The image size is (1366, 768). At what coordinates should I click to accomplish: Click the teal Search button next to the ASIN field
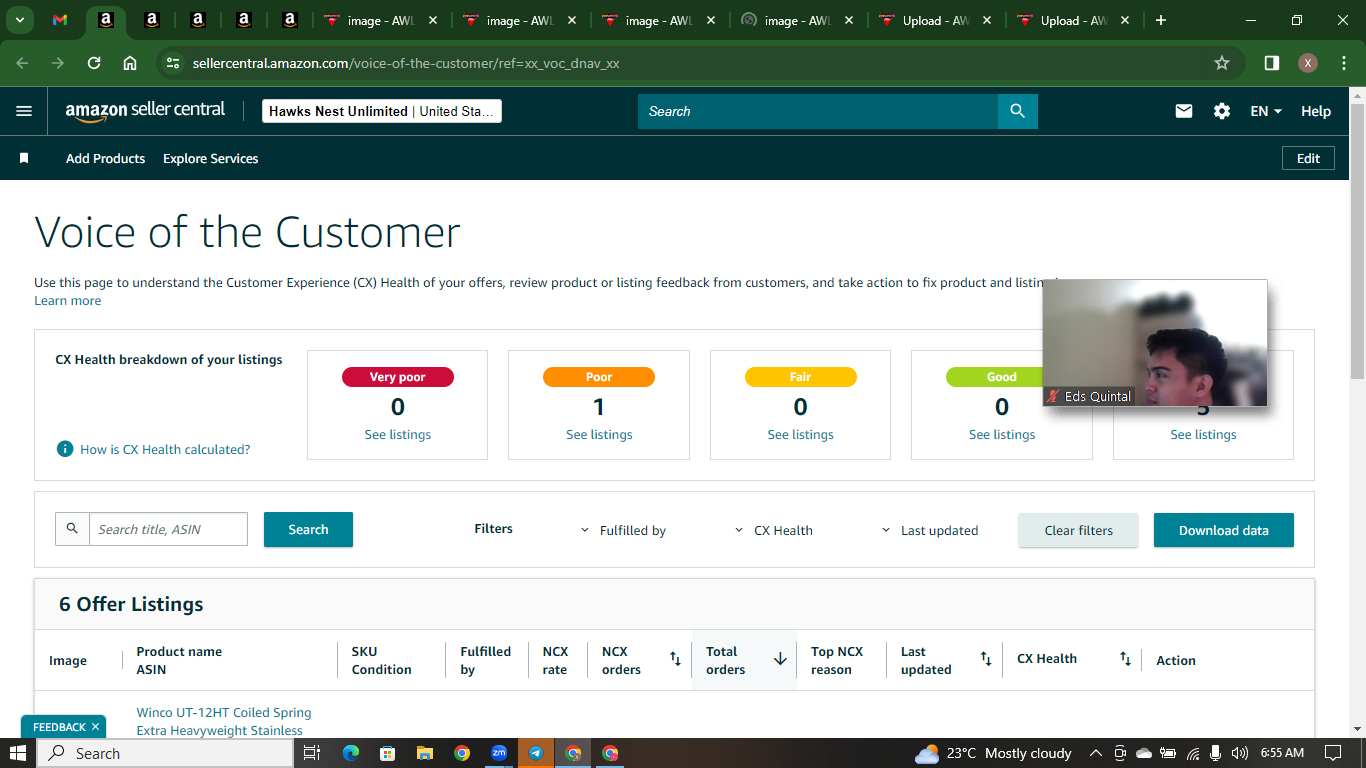tap(308, 529)
